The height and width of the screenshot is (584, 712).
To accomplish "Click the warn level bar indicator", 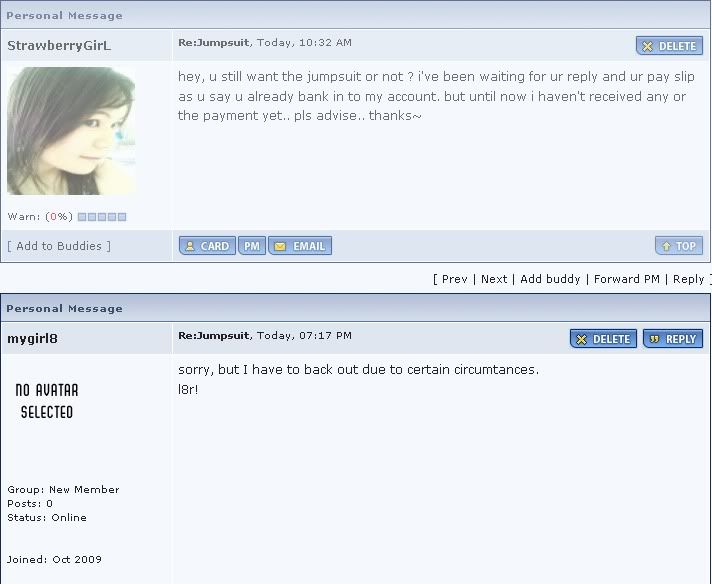I will click(102, 217).
